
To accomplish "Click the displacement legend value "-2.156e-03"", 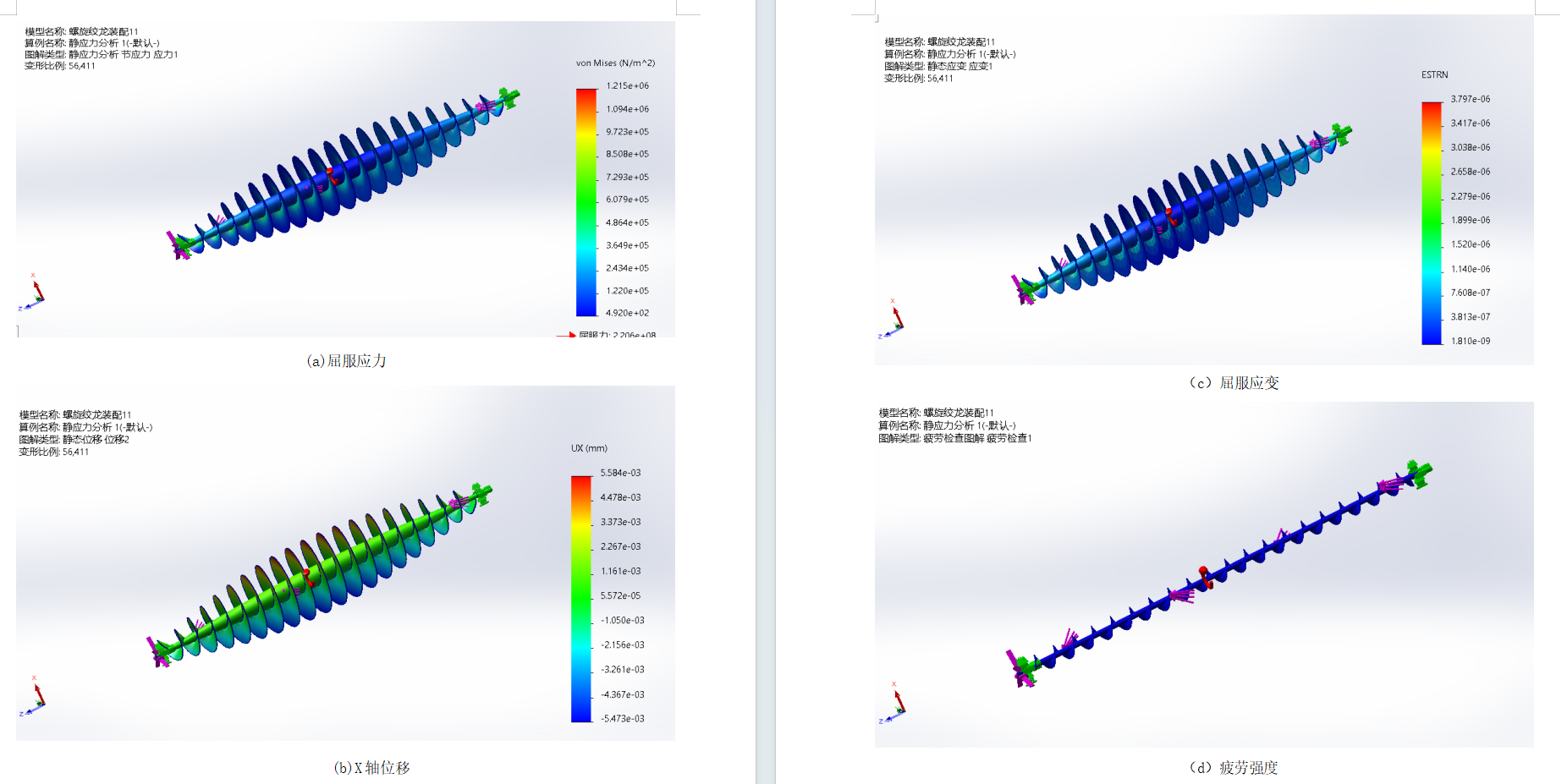I will (623, 644).
